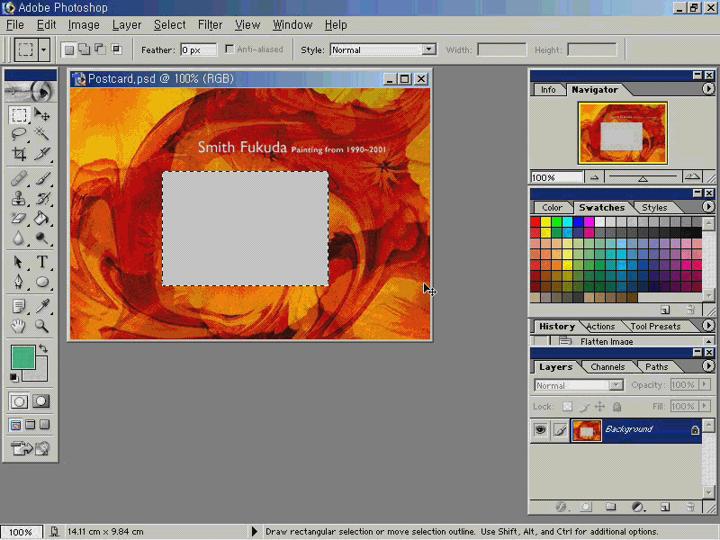The image size is (720, 540).
Task: Select the Eraser tool
Action: pos(19,218)
